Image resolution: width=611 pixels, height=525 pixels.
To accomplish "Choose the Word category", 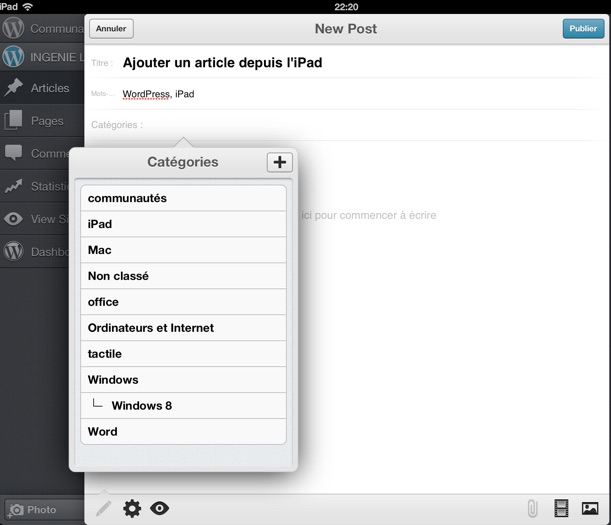I will click(183, 431).
